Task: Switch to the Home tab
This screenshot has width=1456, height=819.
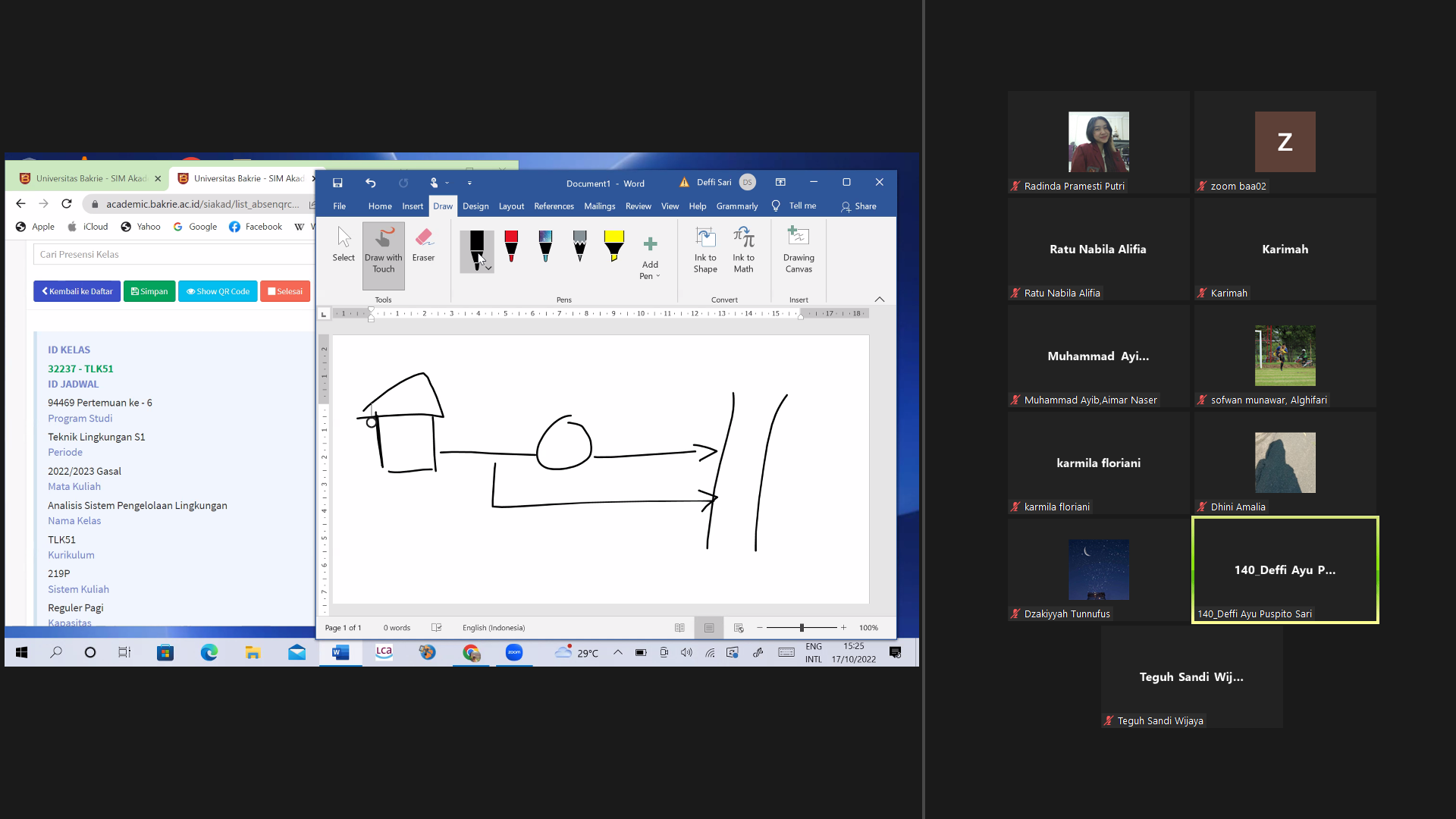Action: click(x=380, y=206)
